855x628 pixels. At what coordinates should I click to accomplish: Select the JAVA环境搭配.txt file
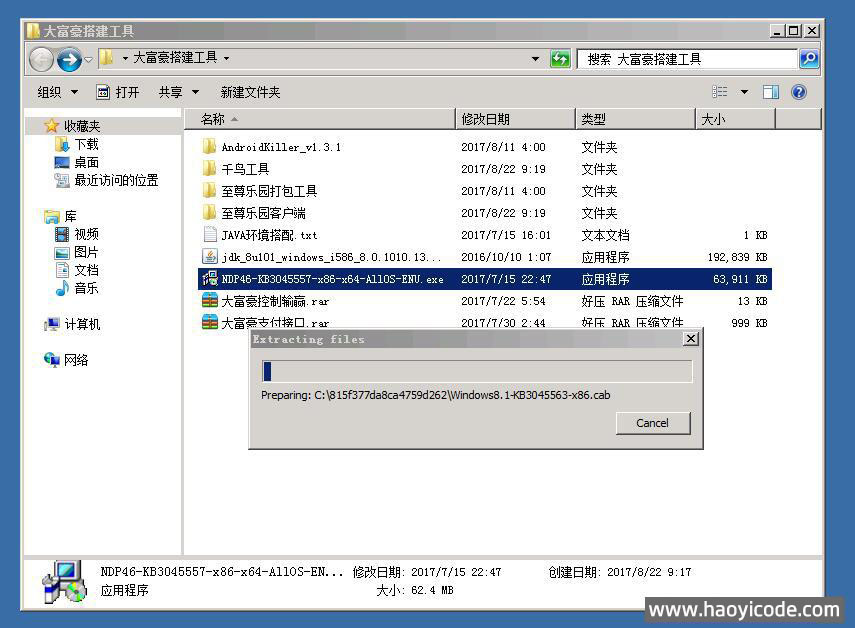click(x=268, y=235)
